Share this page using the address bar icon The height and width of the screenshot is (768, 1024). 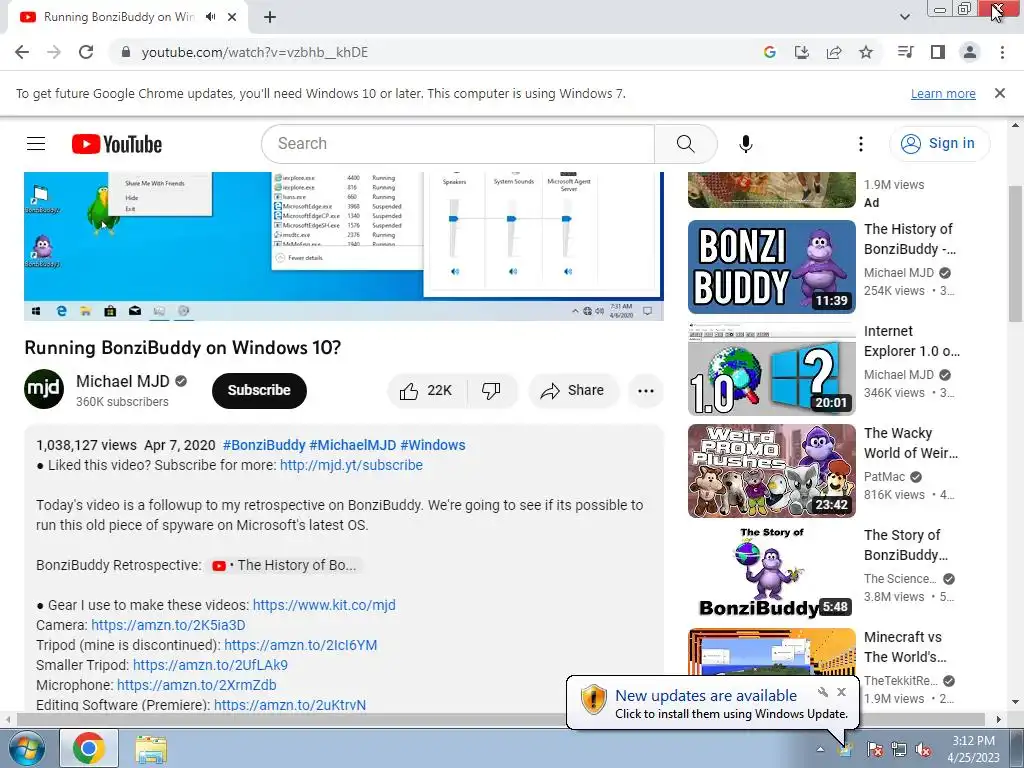[x=834, y=52]
